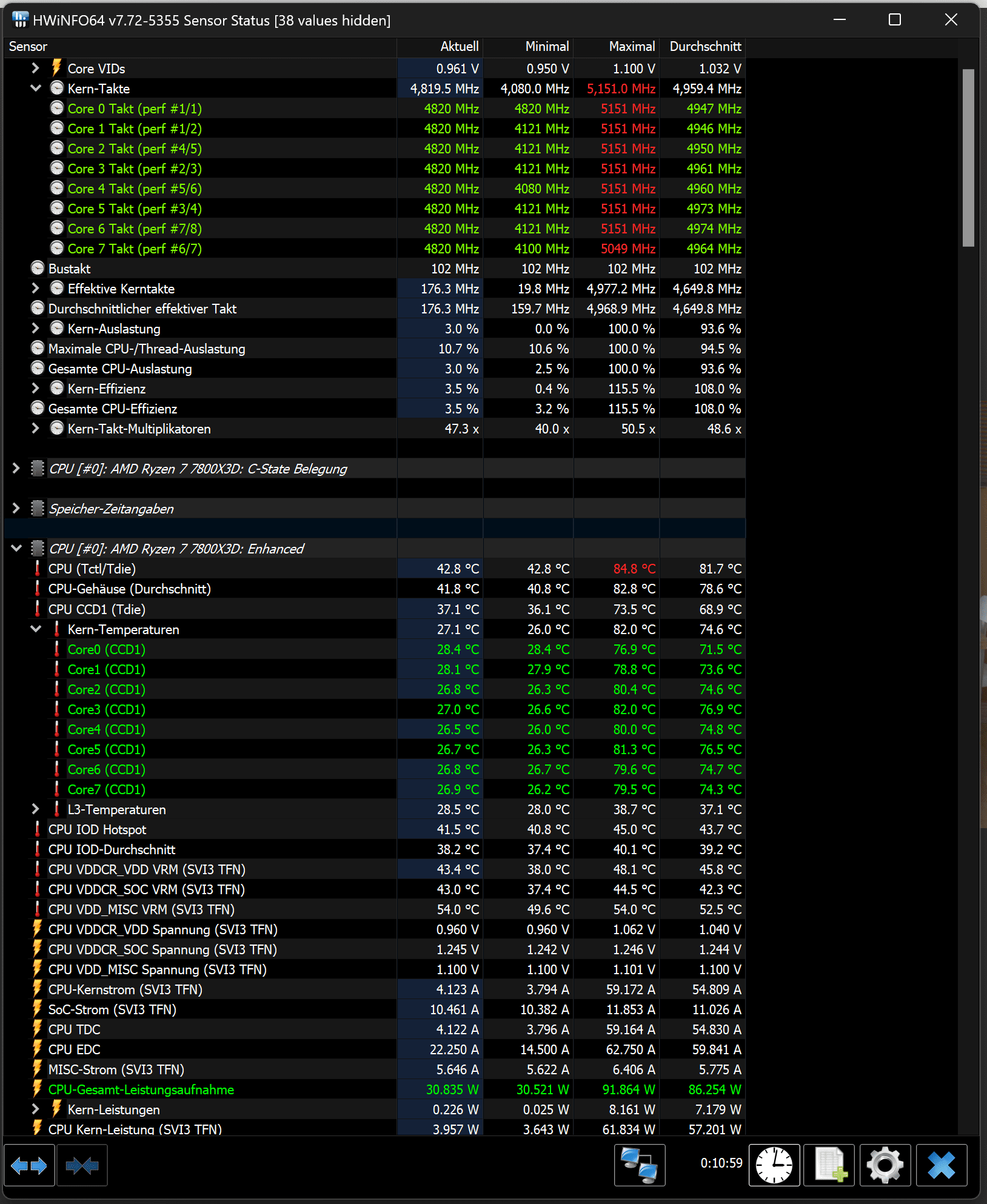Expand Effektive Kerntakte
The height and width of the screenshot is (1204, 987).
click(35, 288)
